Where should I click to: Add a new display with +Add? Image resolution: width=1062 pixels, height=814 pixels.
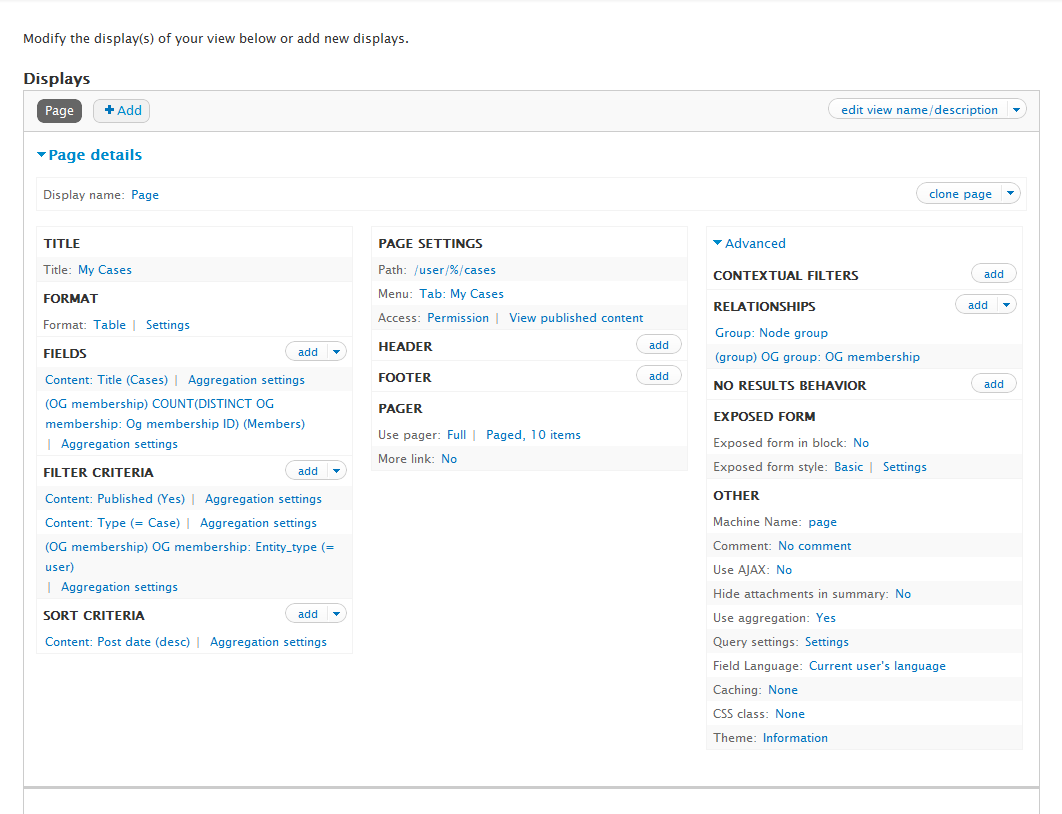coord(121,110)
